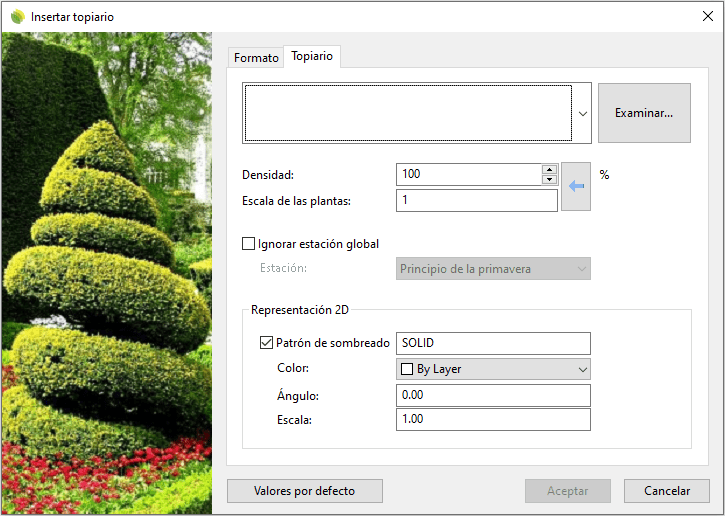This screenshot has height=516, width=725.
Task: Click the Densidad value field
Action: coord(469,174)
